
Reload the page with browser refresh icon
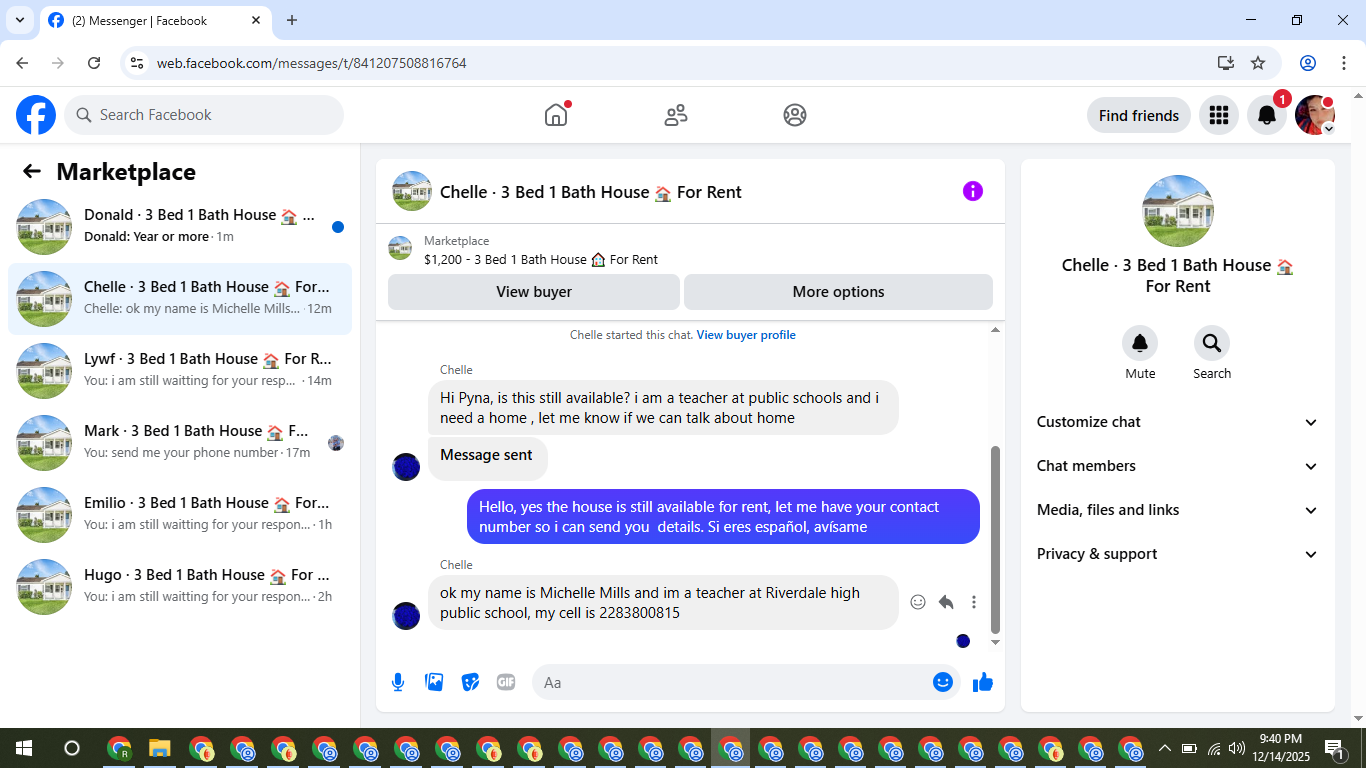click(94, 63)
